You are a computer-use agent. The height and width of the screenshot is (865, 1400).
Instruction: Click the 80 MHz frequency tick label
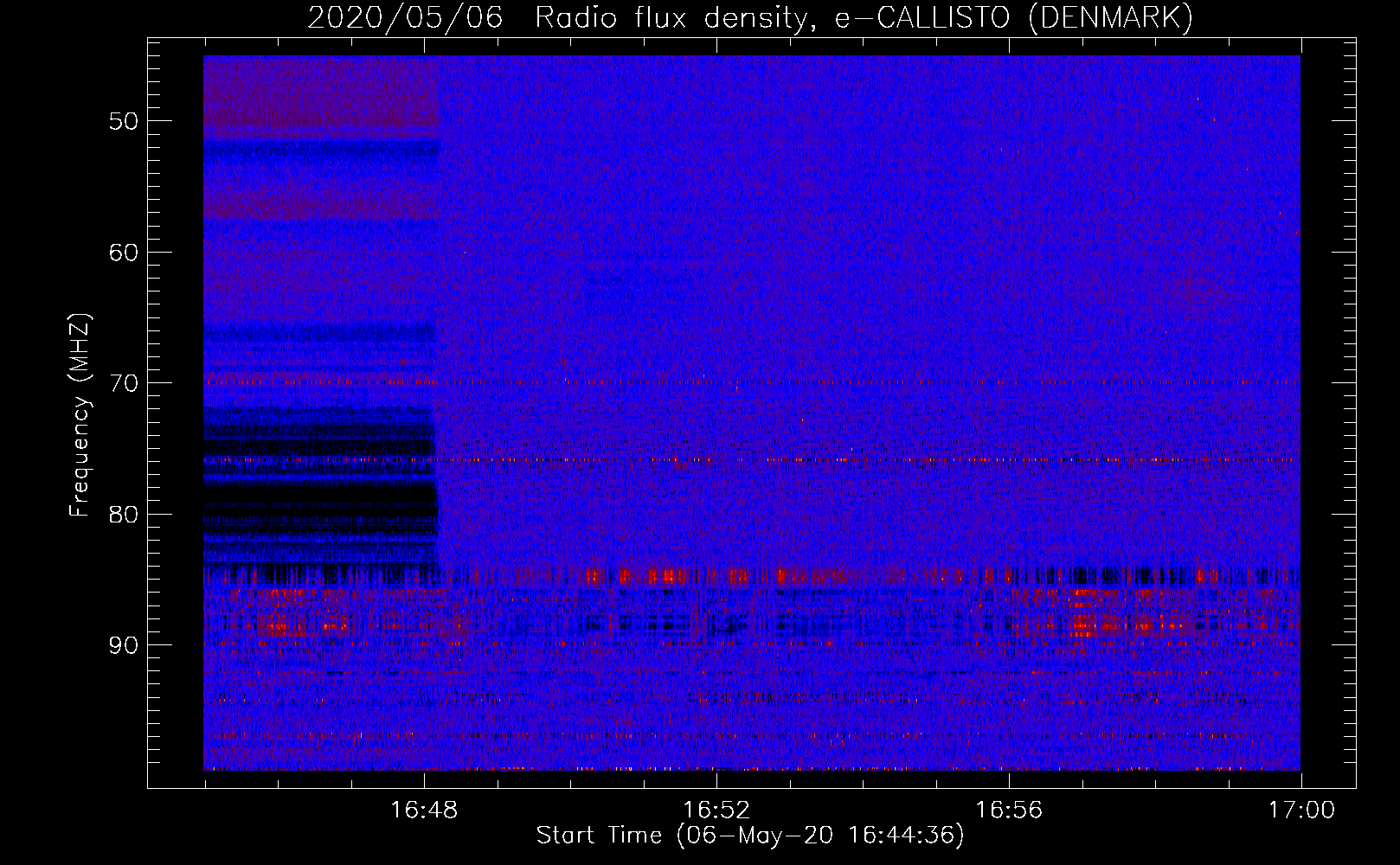point(124,515)
